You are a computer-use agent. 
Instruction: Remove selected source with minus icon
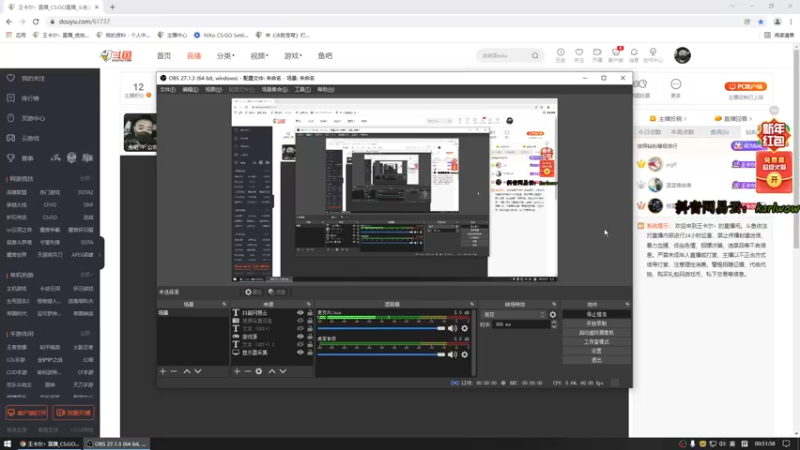[x=248, y=371]
